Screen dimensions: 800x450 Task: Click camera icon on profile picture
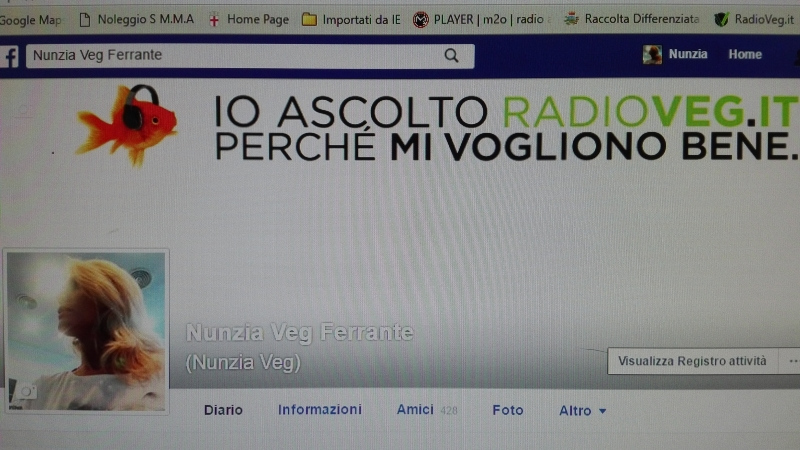coord(26,392)
